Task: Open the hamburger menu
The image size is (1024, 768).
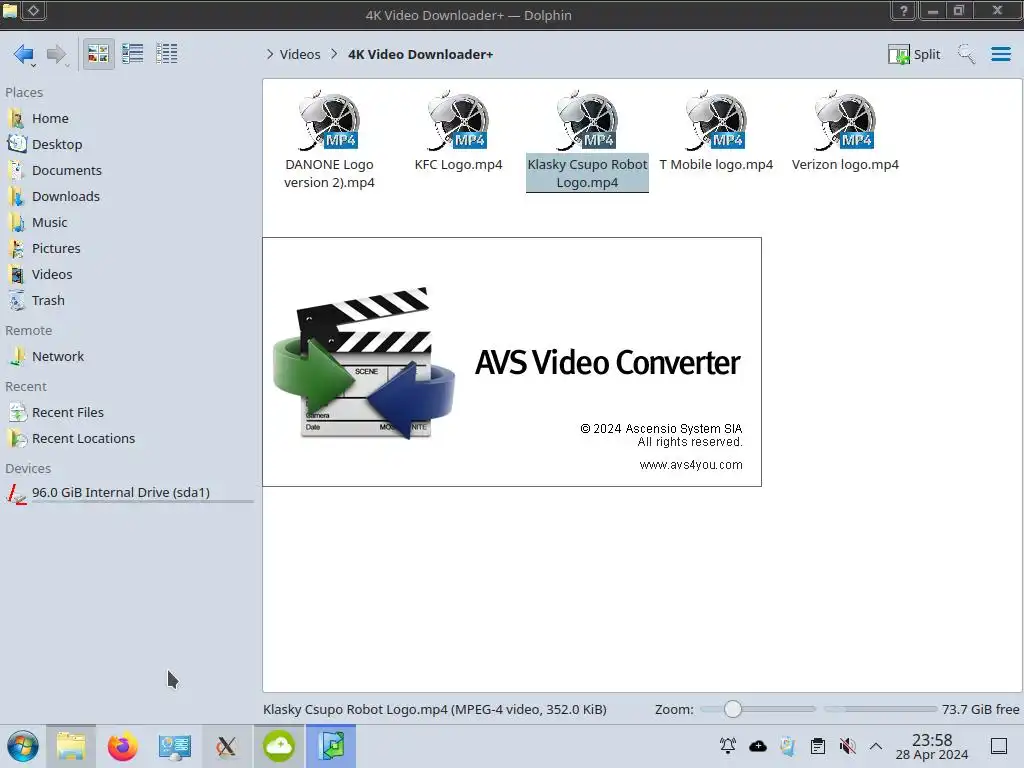Action: [x=1000, y=54]
